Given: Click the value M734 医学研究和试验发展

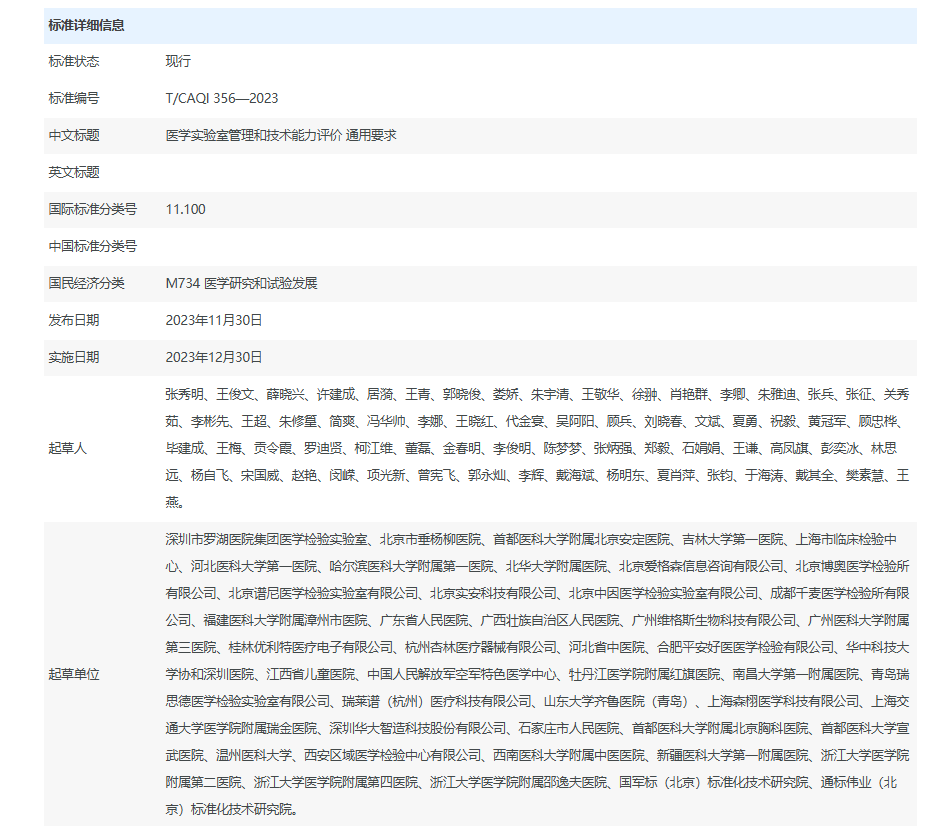Looking at the screenshot, I should [x=241, y=283].
